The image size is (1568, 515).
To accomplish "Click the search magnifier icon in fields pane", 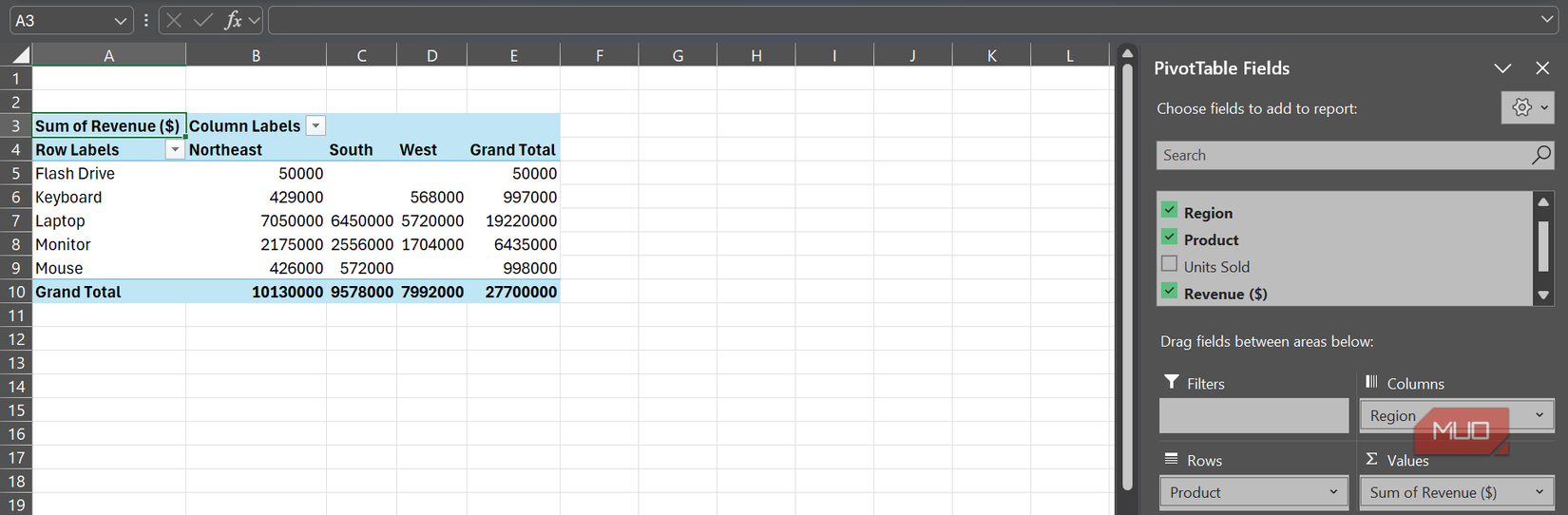I will [x=1540, y=155].
